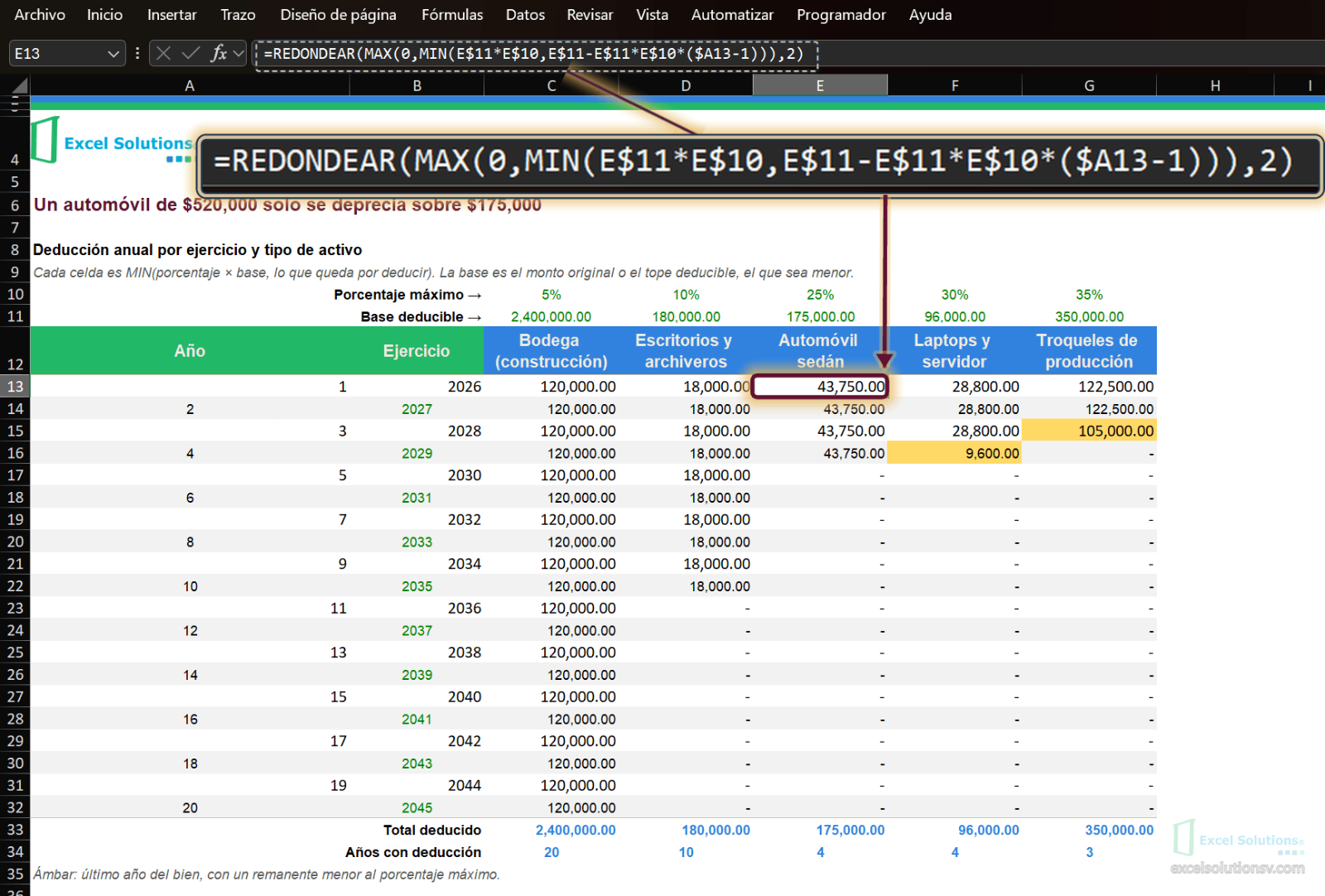
Task: Open Insert Function via fx icon
Action: pyautogui.click(x=219, y=54)
